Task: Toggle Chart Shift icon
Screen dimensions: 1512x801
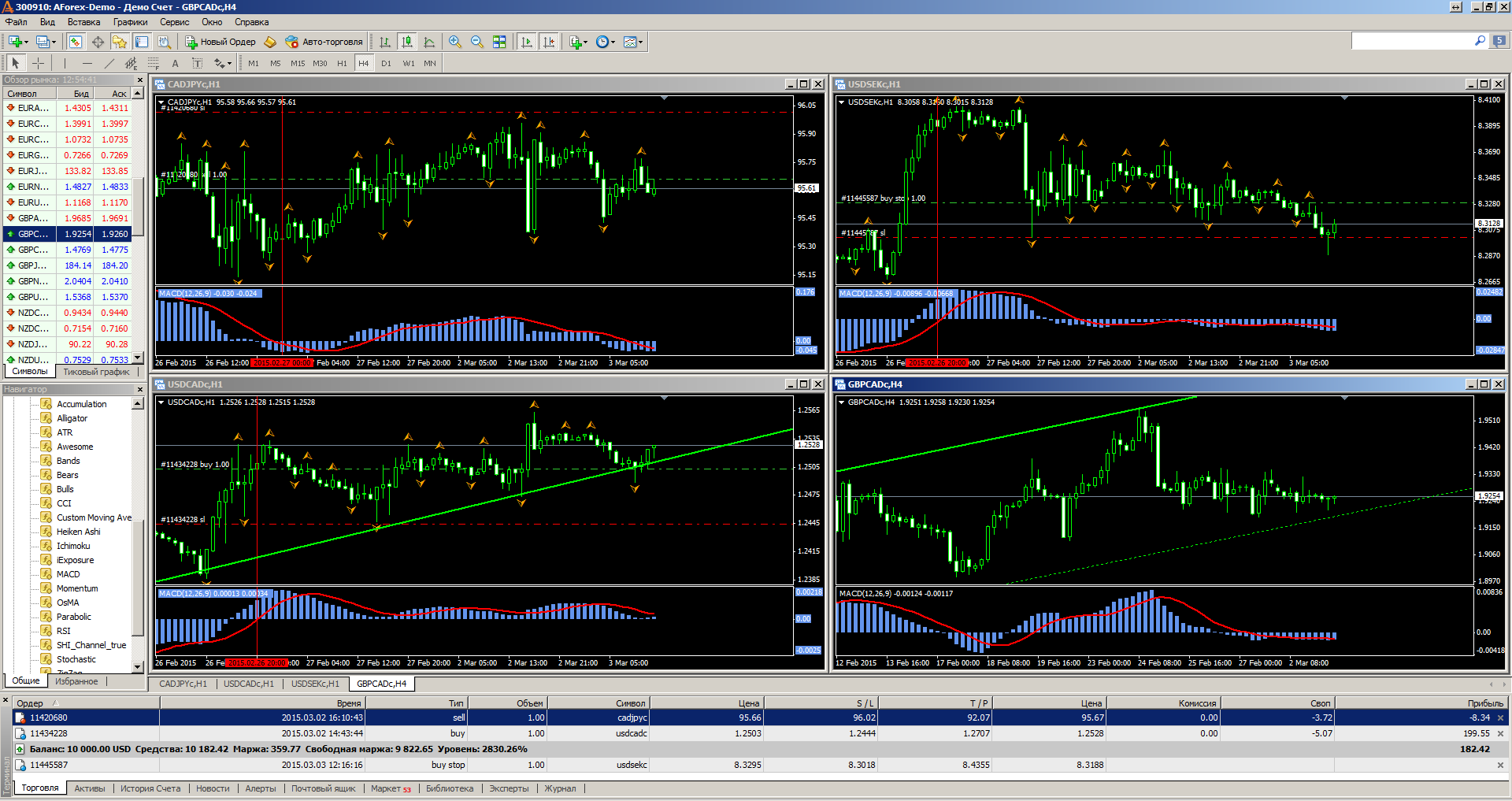Action: (549, 42)
